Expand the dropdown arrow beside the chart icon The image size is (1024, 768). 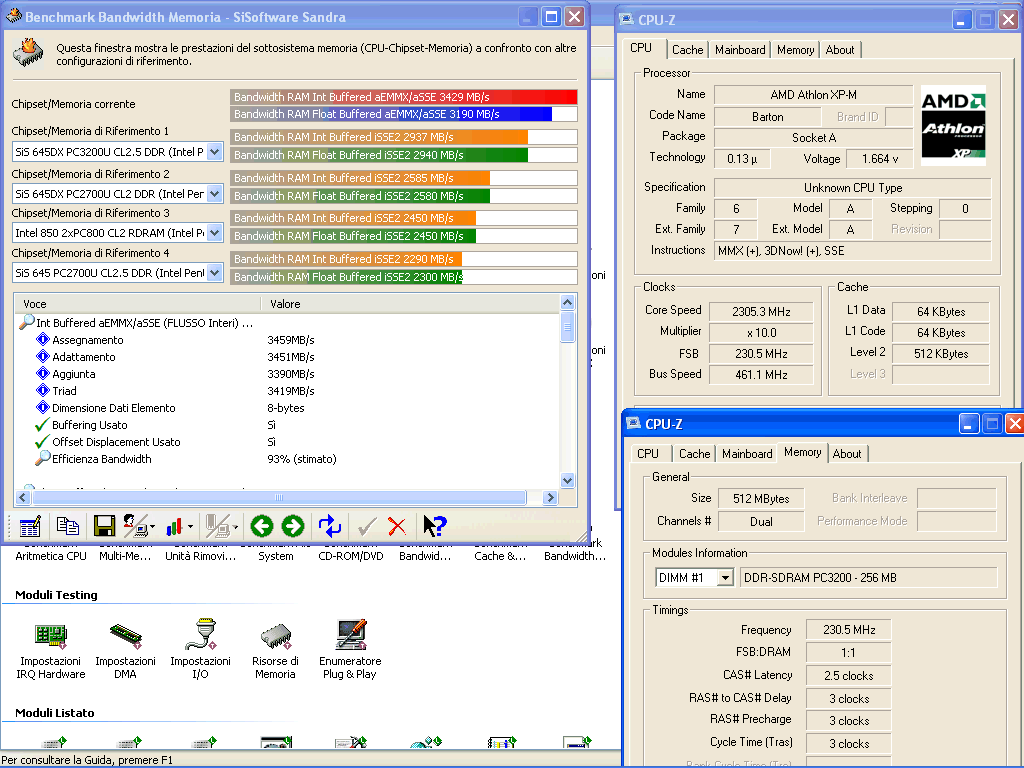coord(190,526)
